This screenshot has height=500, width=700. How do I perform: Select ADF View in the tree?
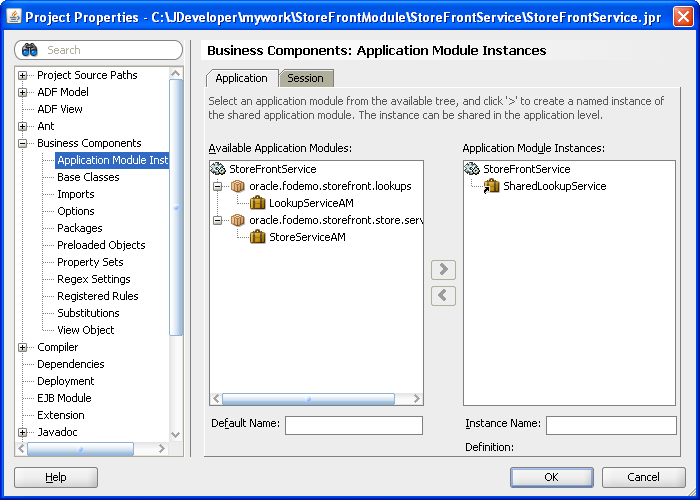pyautogui.click(x=60, y=109)
